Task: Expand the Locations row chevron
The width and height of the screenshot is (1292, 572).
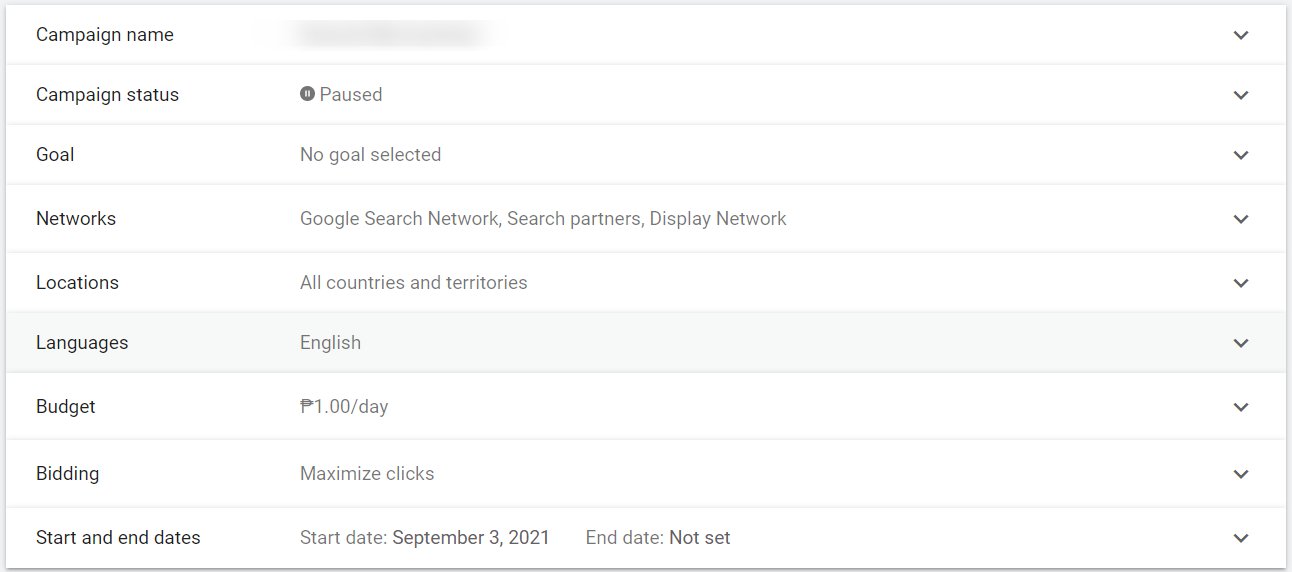Action: (x=1241, y=283)
